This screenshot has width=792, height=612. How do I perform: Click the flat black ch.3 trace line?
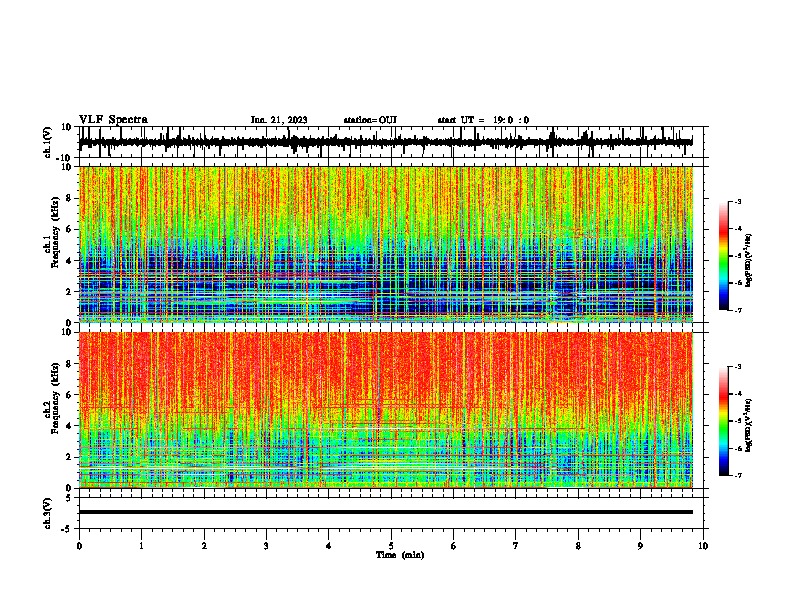pyautogui.click(x=385, y=512)
